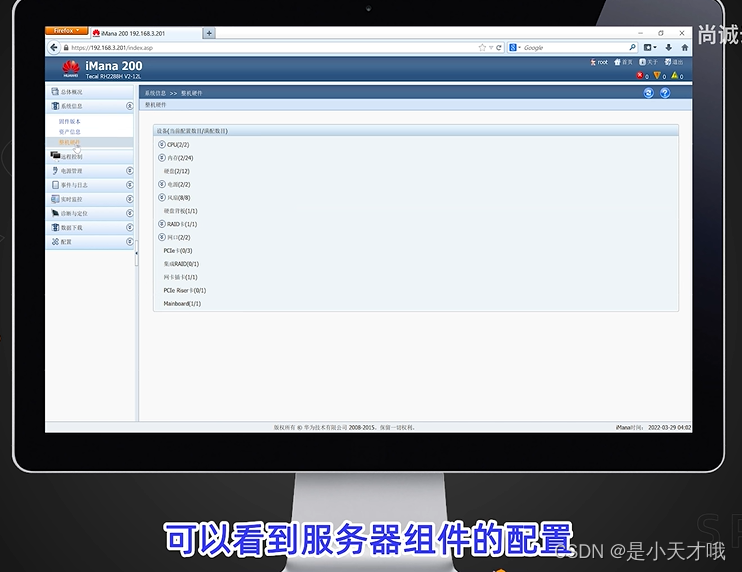This screenshot has height=572, width=742.
Task: Click the blue refresh icon in content header
Action: (648, 93)
